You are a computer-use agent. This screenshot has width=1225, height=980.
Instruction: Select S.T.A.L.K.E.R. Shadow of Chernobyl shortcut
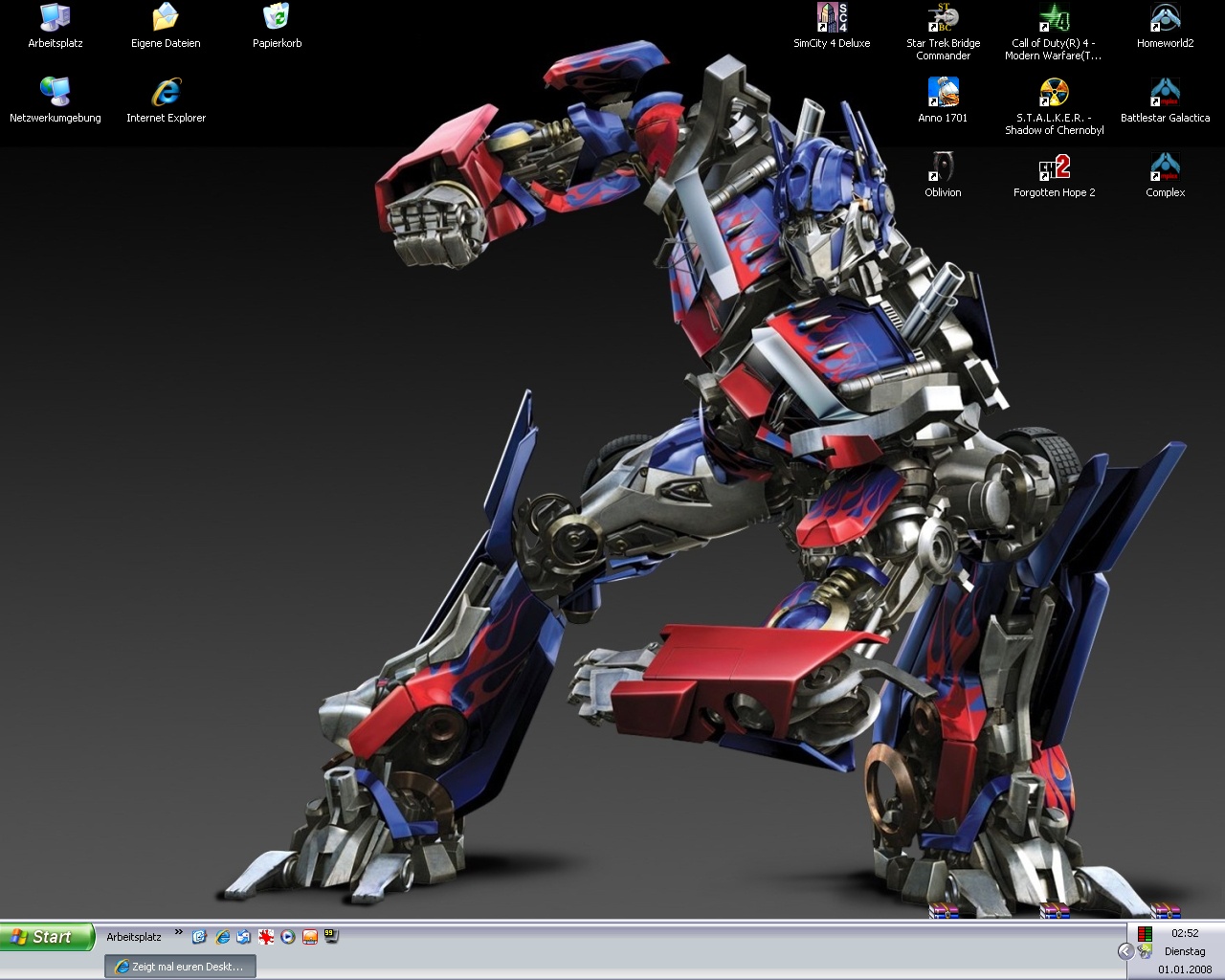(1054, 106)
